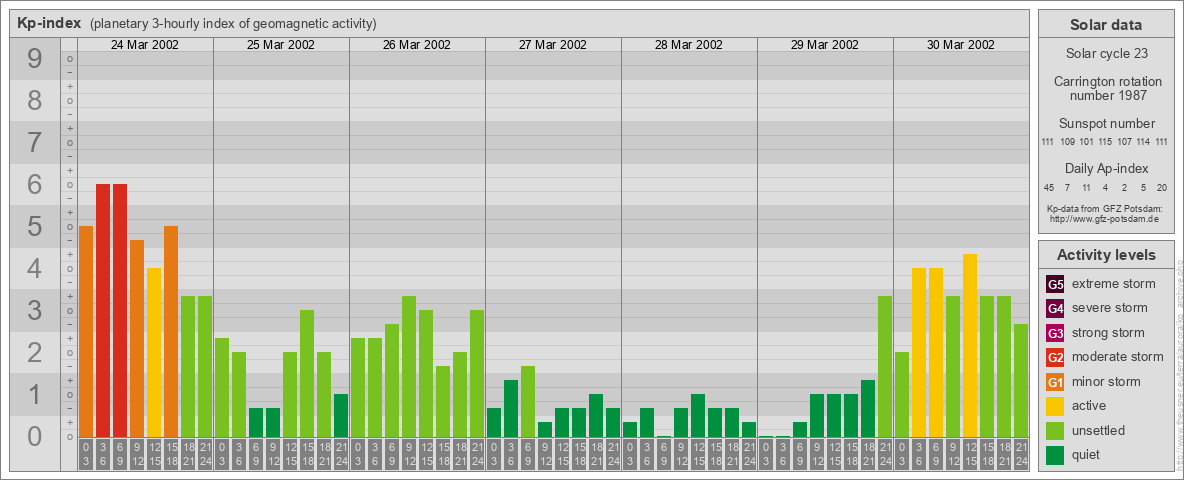This screenshot has width=1184, height=480.
Task: Click the 24 Mar 2002 date header
Action: [x=145, y=45]
